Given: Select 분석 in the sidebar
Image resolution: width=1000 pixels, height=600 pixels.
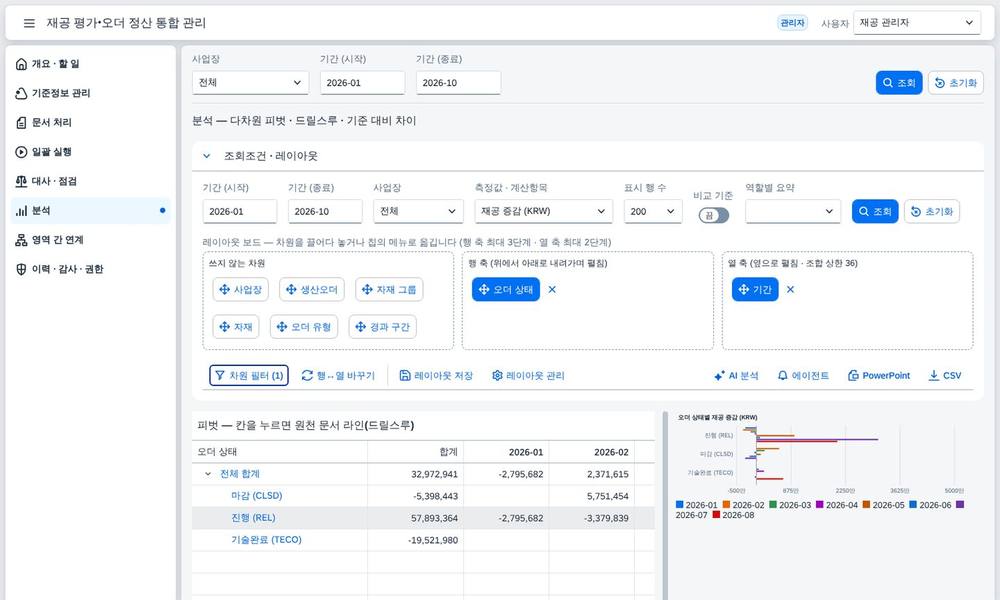Looking at the screenshot, I should (x=91, y=210).
